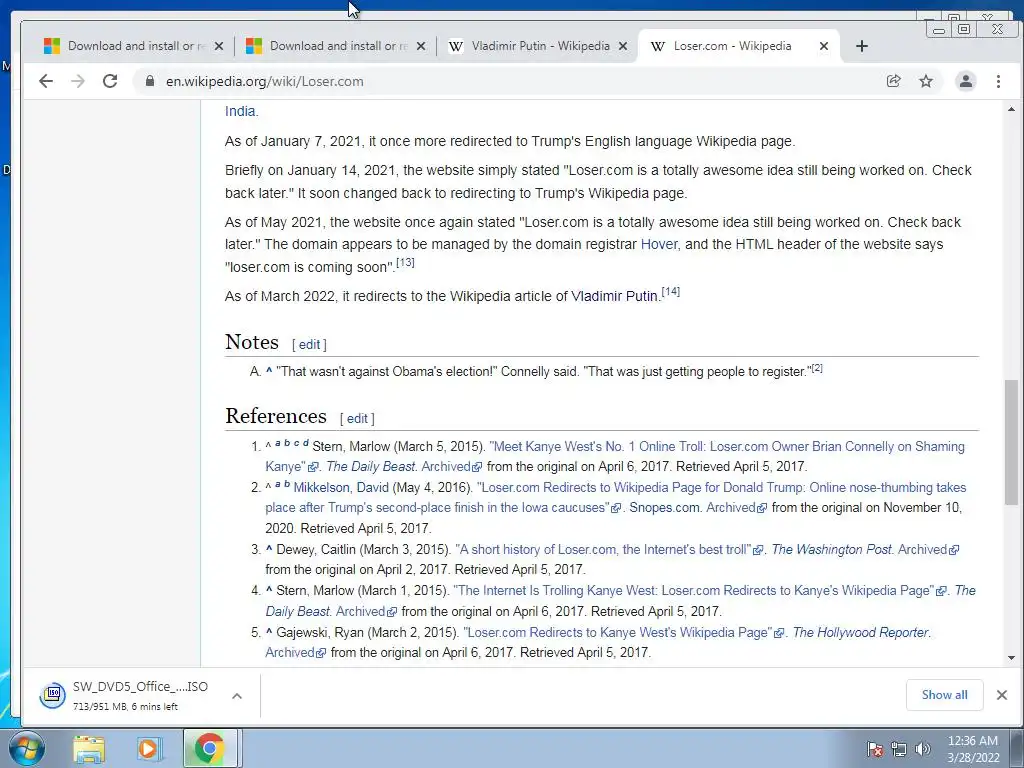Open Archived link in reference 5

[x=295, y=652]
